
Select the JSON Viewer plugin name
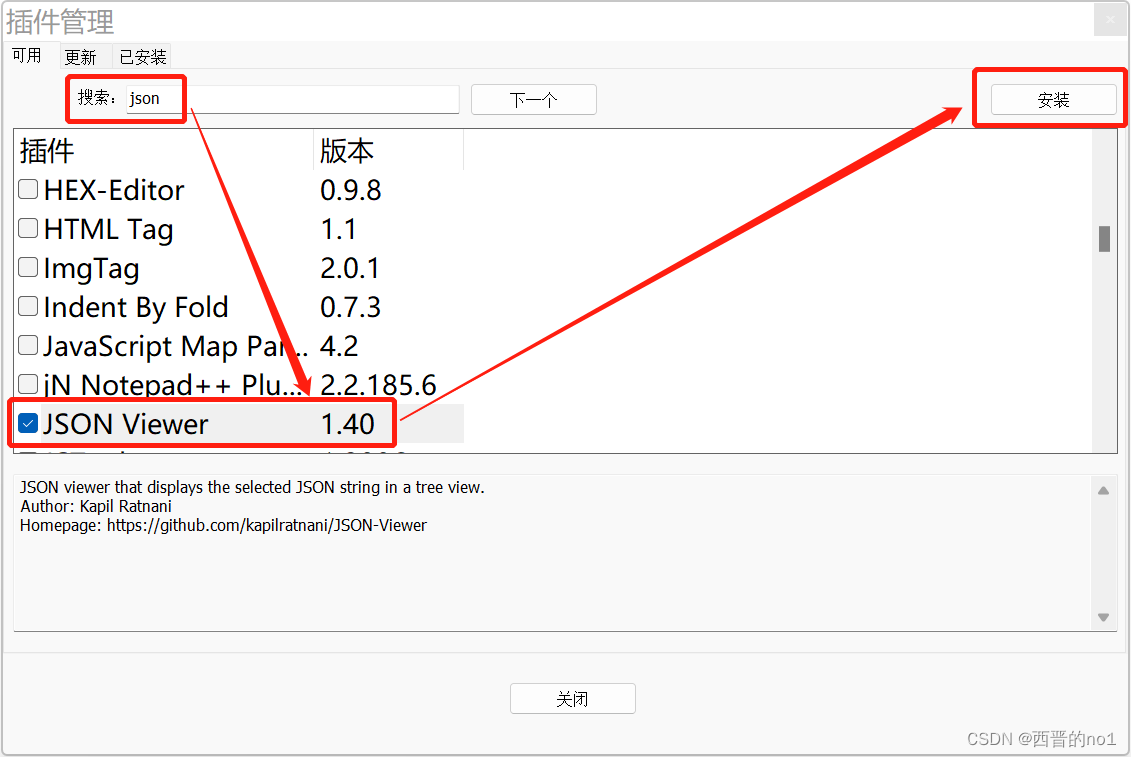tap(126, 424)
